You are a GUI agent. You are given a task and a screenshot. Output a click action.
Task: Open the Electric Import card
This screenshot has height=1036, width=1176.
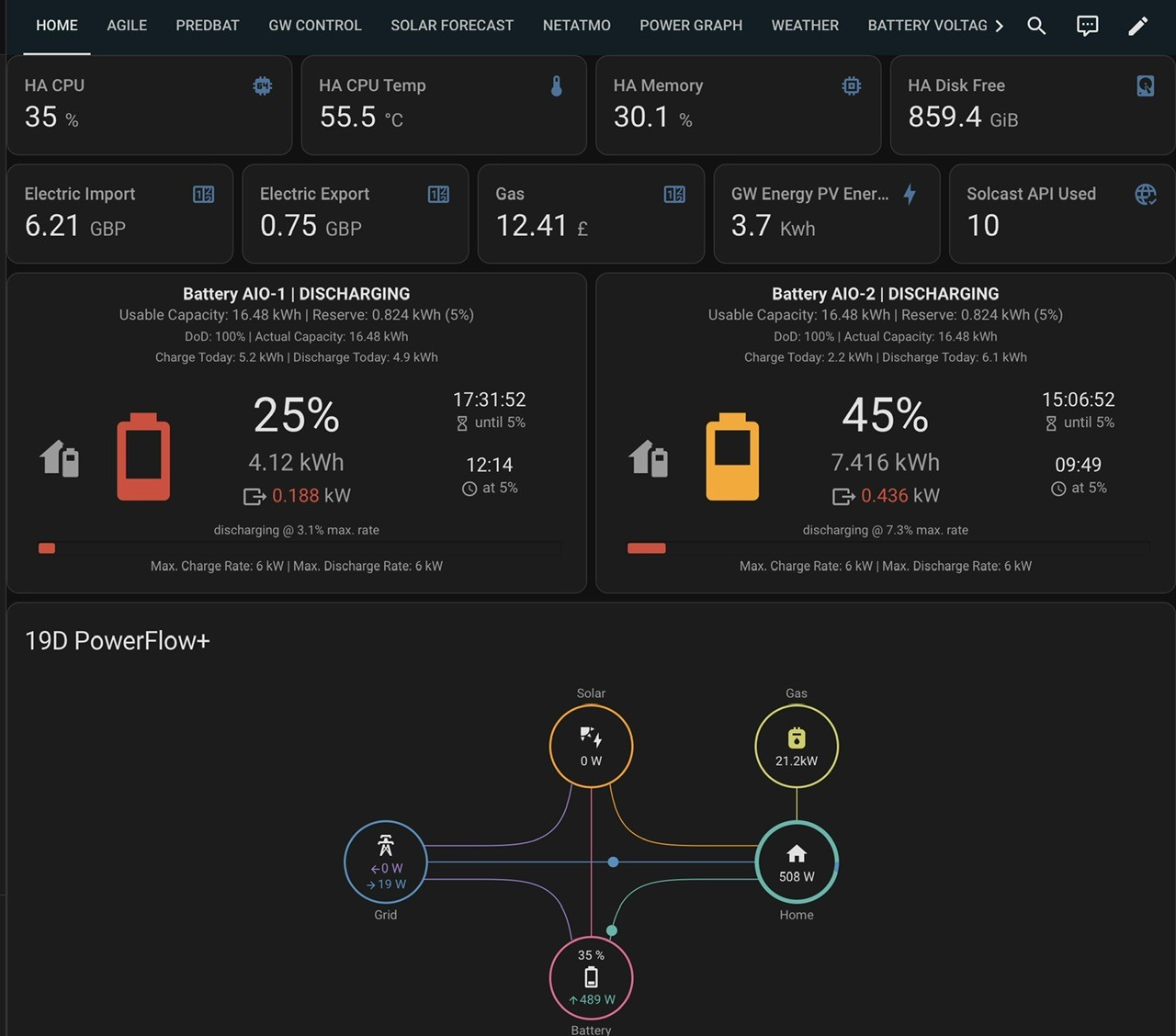click(x=120, y=214)
